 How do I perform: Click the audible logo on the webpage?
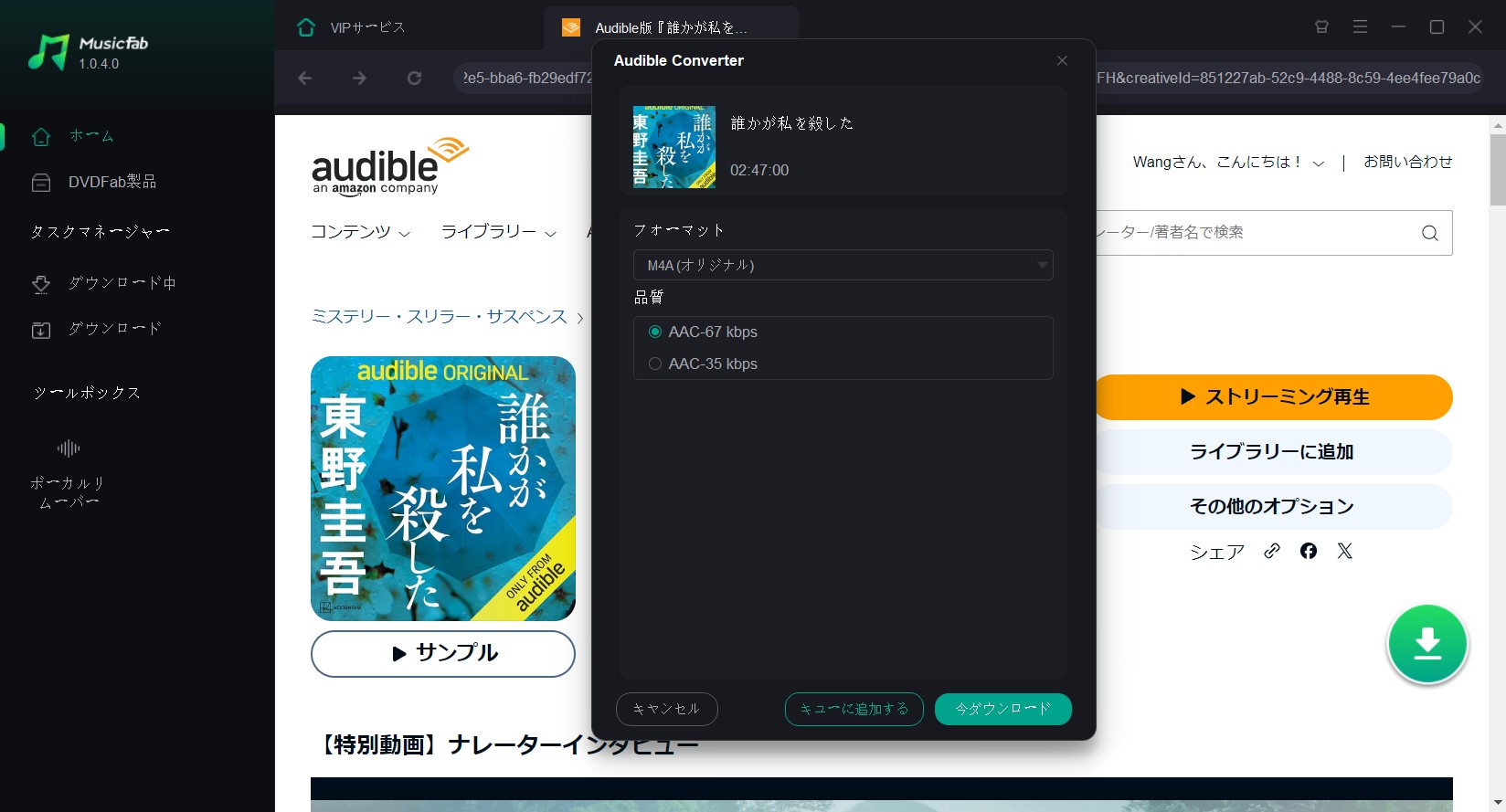pos(389,166)
